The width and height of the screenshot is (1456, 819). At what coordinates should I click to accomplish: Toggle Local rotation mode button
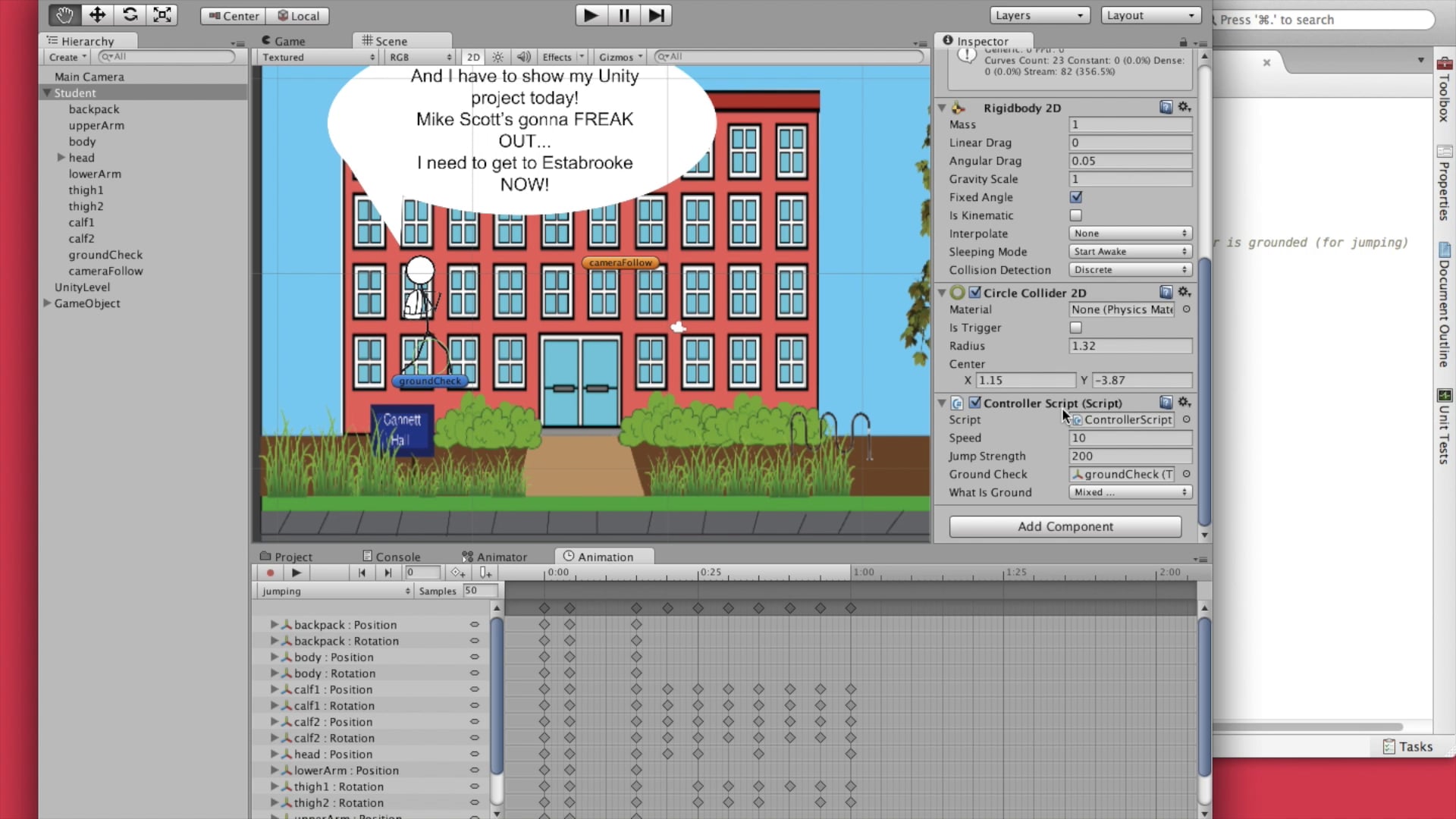click(x=298, y=16)
